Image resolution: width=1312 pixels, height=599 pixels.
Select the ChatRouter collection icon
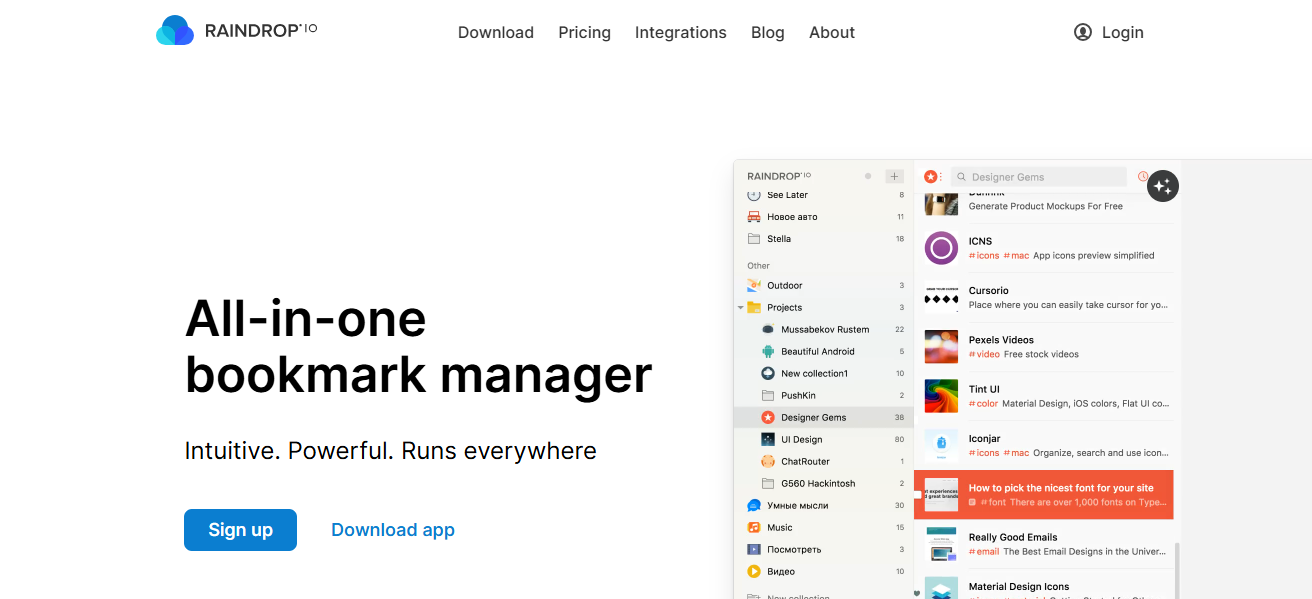(x=768, y=461)
